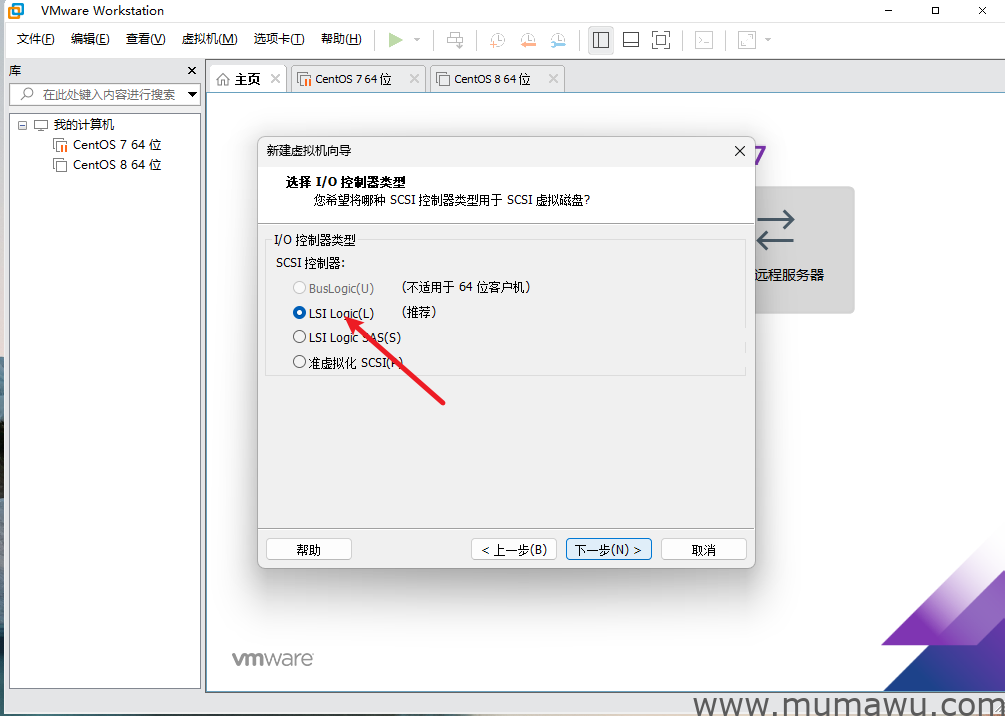The width and height of the screenshot is (1005, 716).
Task: Open the snapshot manager wrench-clock icon
Action: [558, 40]
